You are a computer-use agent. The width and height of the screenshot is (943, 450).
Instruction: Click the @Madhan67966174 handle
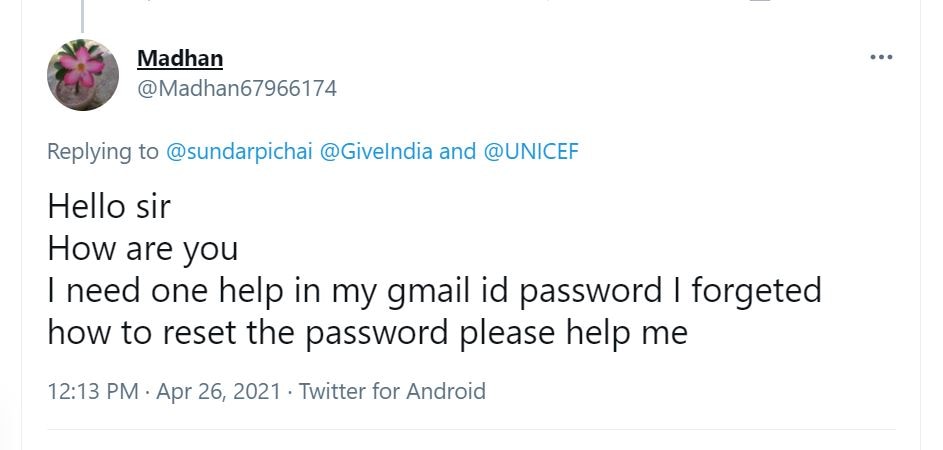pos(236,88)
